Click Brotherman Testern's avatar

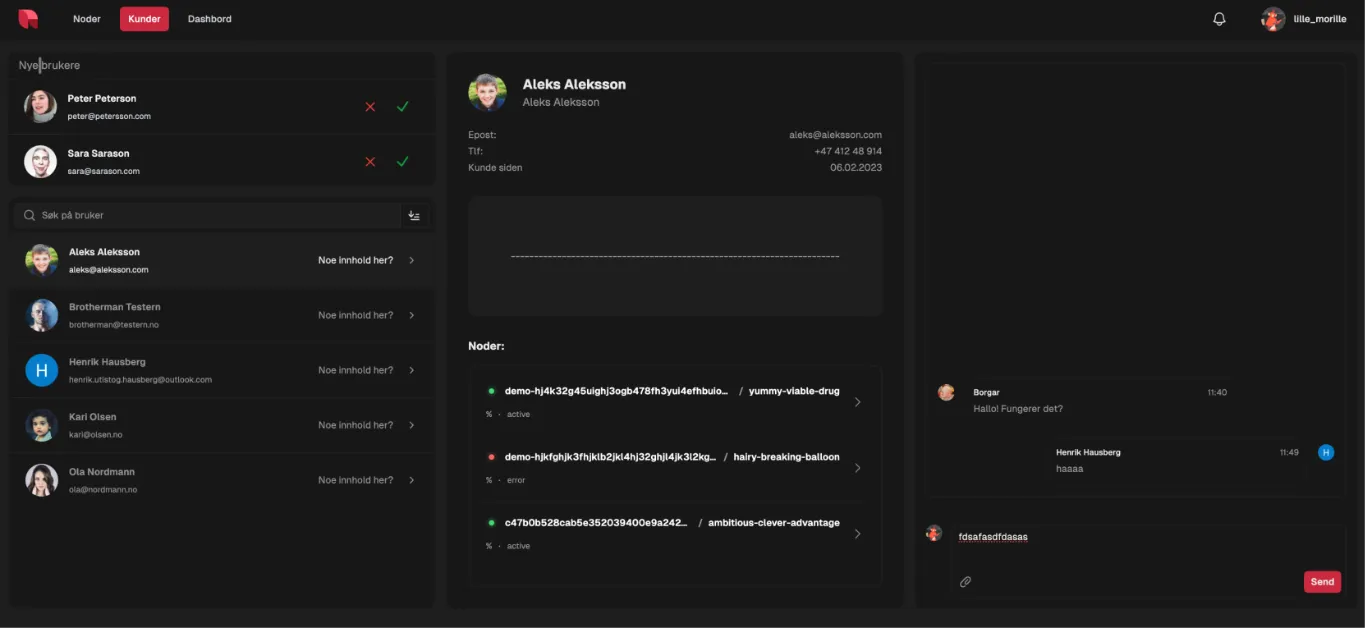coord(41,315)
